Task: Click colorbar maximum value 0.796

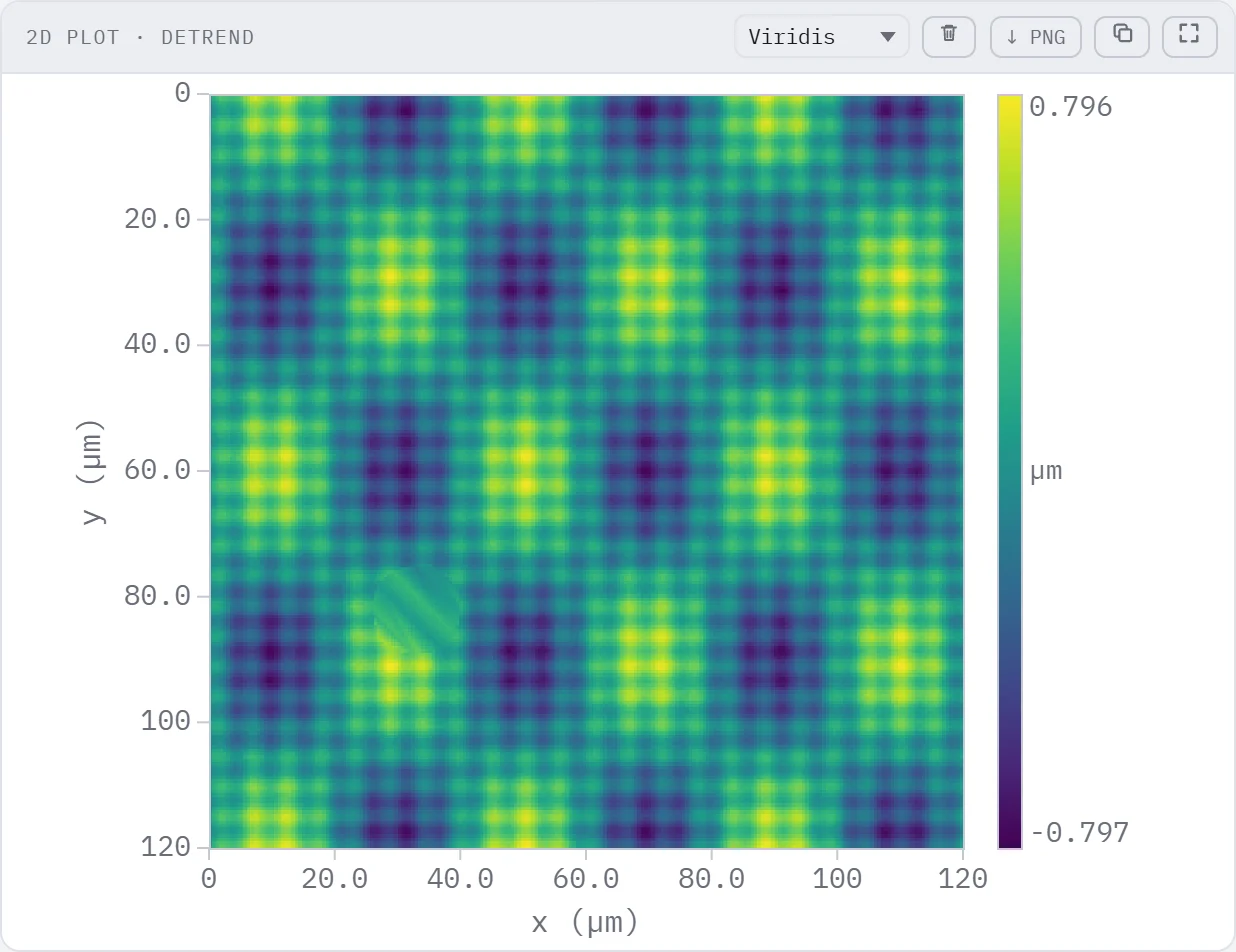Action: [x=1070, y=107]
